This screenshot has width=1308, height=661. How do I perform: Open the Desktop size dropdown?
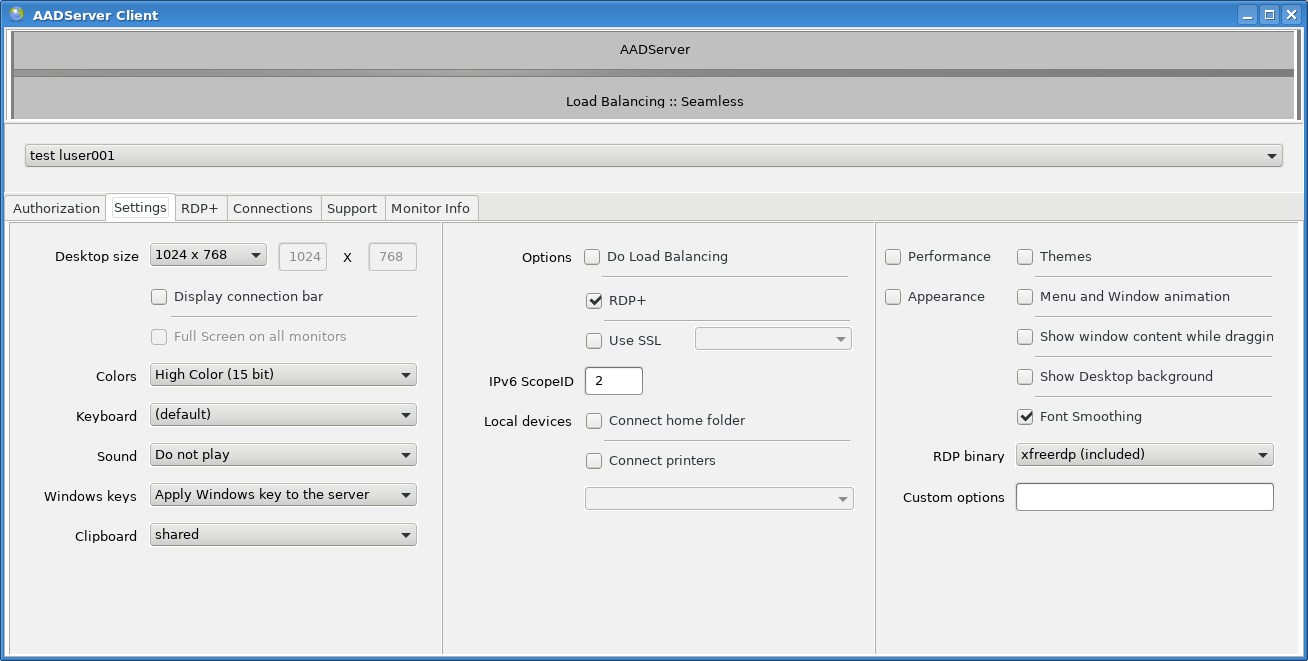(208, 255)
